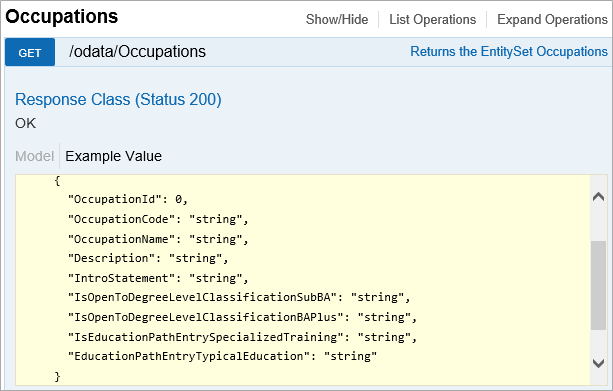Collapse the Occupations section heading

click(61, 17)
